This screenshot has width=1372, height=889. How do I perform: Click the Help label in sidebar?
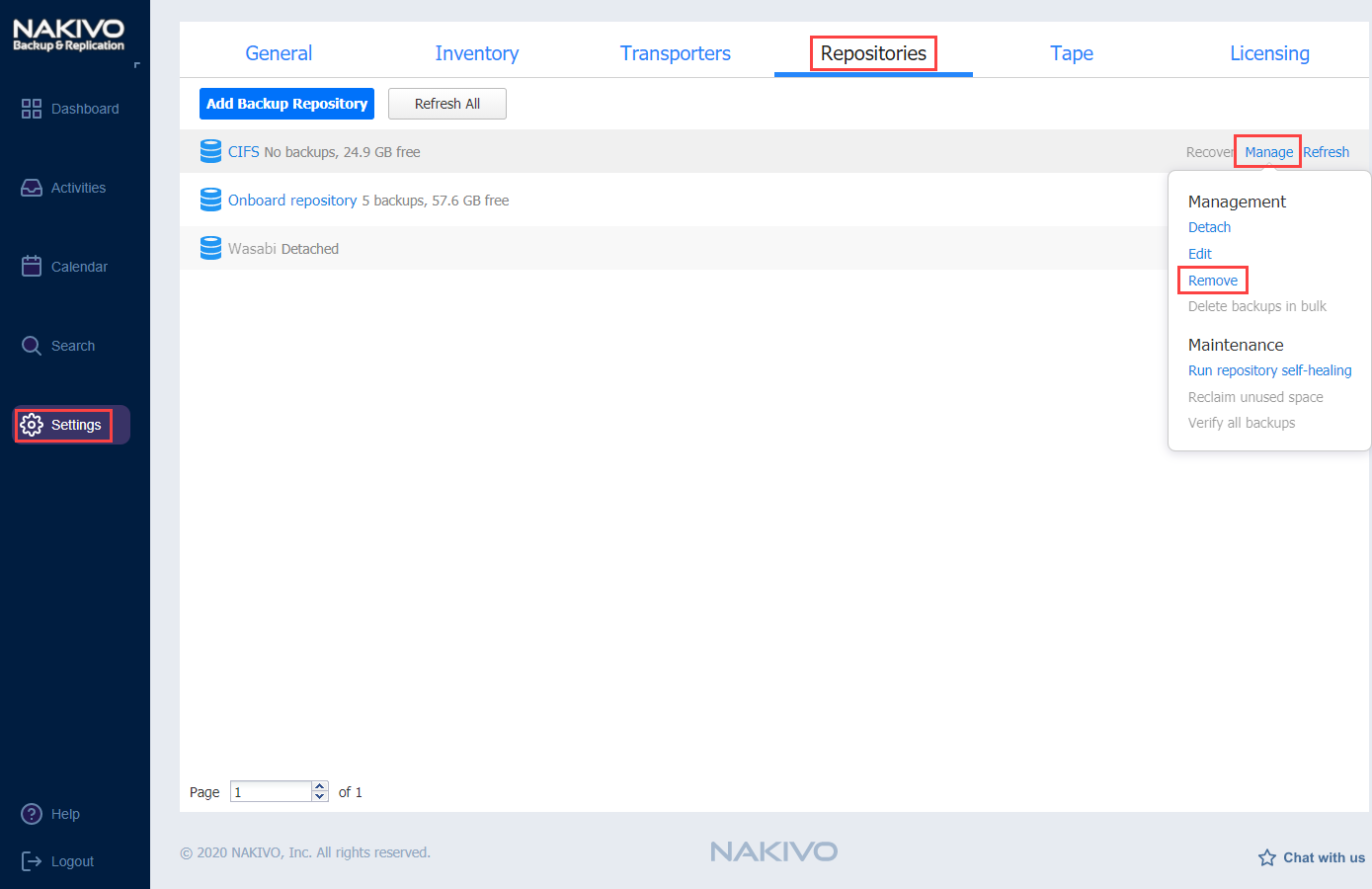pos(65,814)
